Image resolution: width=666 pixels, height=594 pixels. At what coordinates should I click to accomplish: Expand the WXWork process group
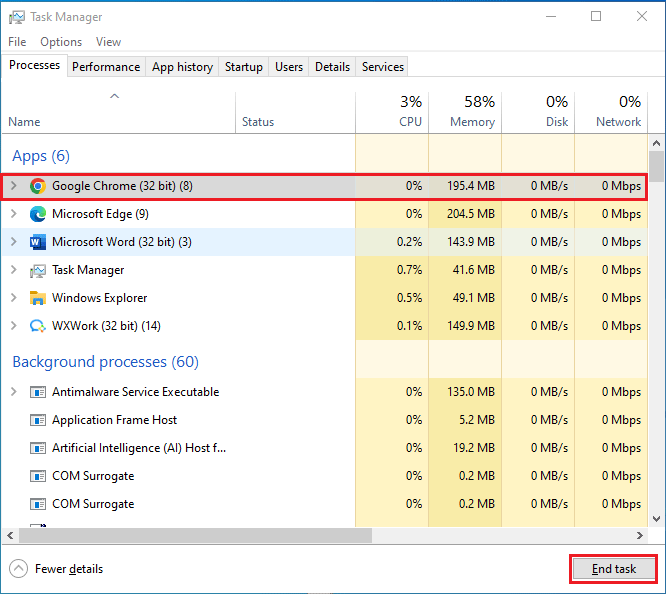pos(14,326)
